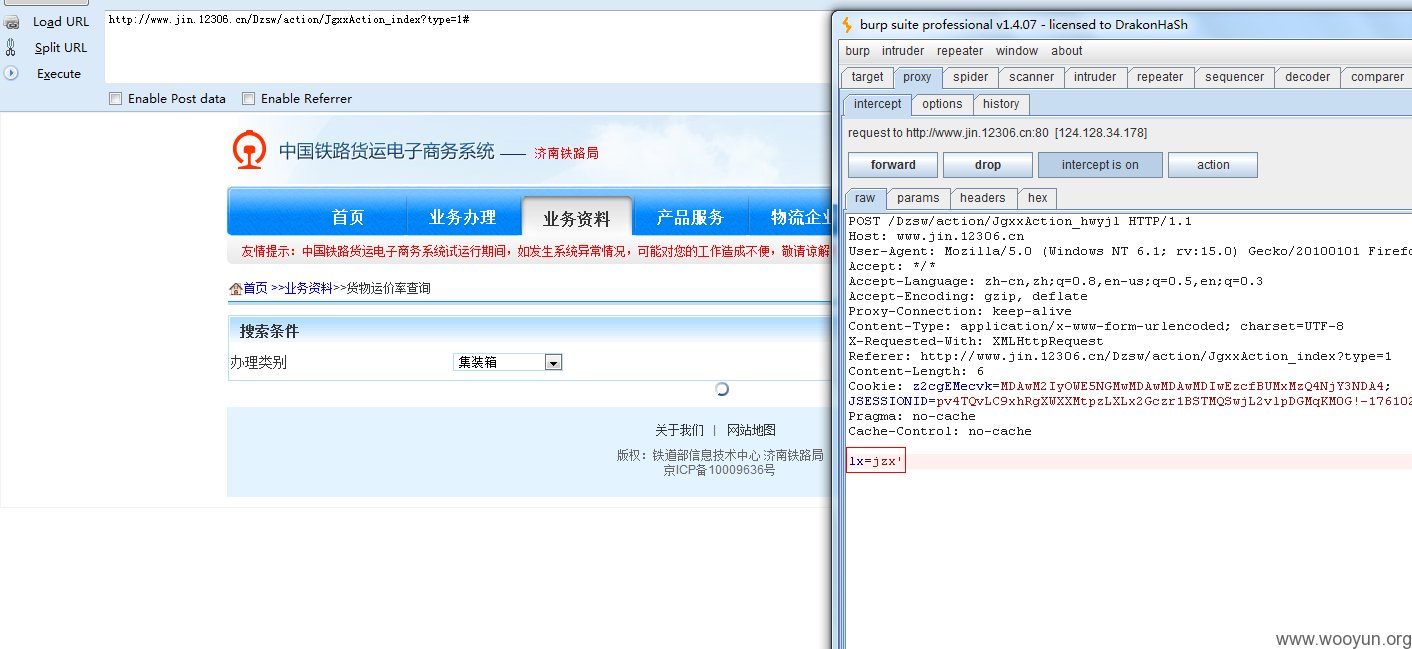Viewport: 1412px width, 649px height.
Task: Click the 搜索条件 panel header
Action: (269, 331)
